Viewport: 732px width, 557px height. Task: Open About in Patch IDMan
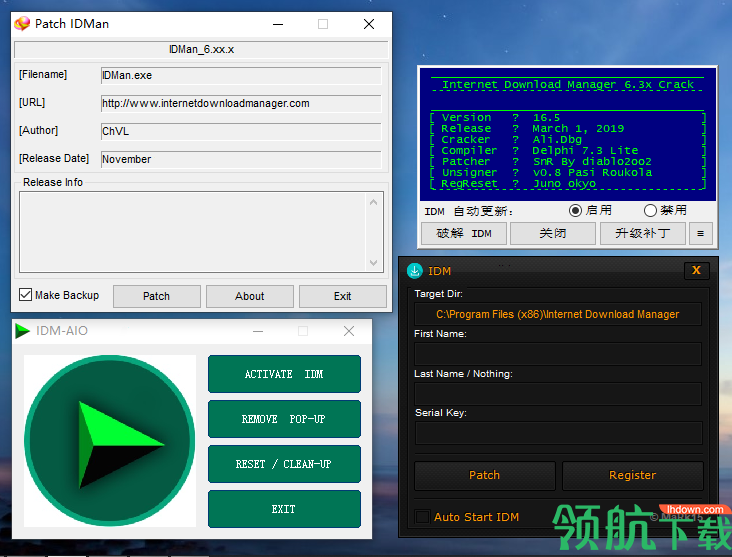250,296
